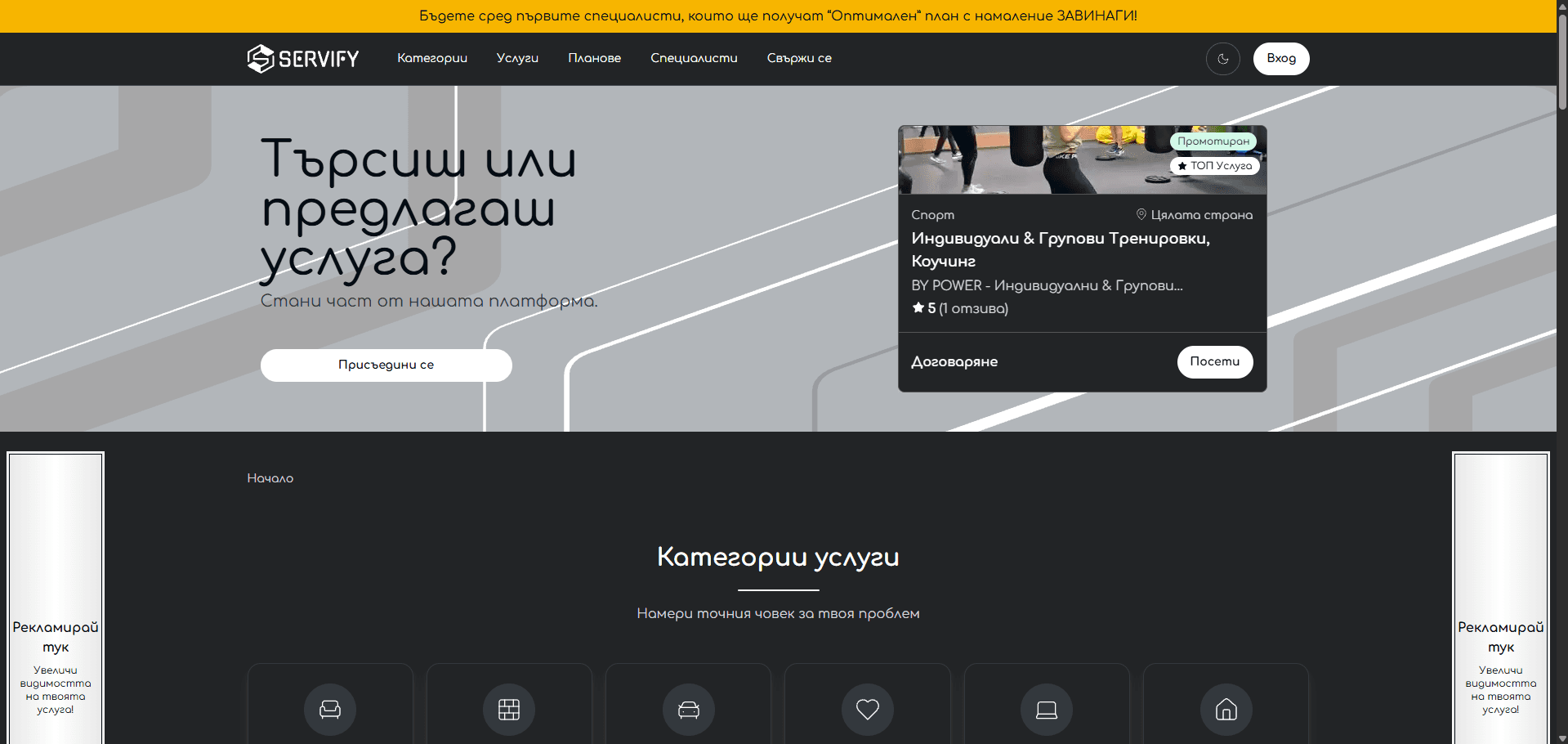Click the Servify logo
The width and height of the screenshot is (1568, 744).
coord(303,58)
